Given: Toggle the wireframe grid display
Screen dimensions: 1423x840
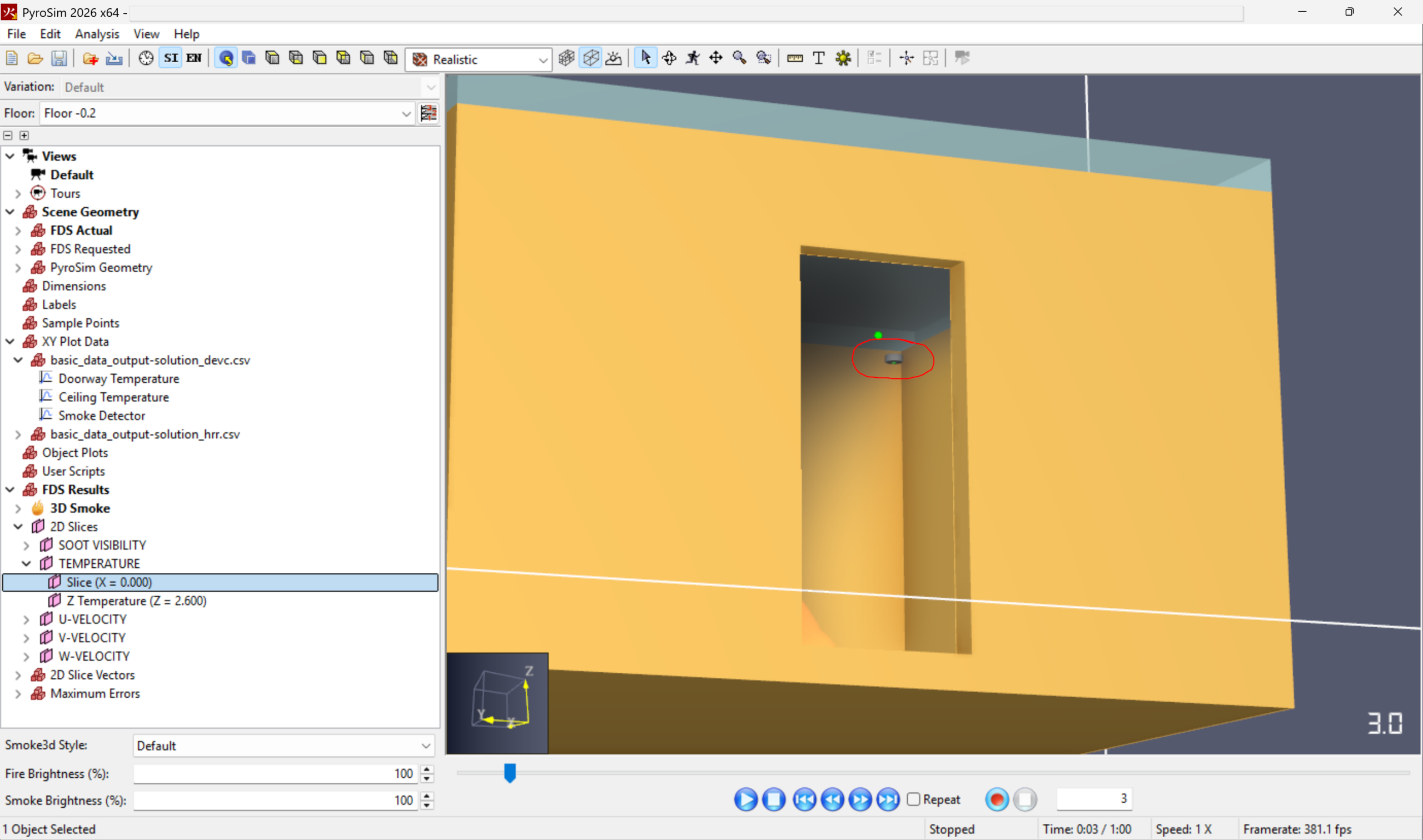Looking at the screenshot, I should click(x=566, y=58).
